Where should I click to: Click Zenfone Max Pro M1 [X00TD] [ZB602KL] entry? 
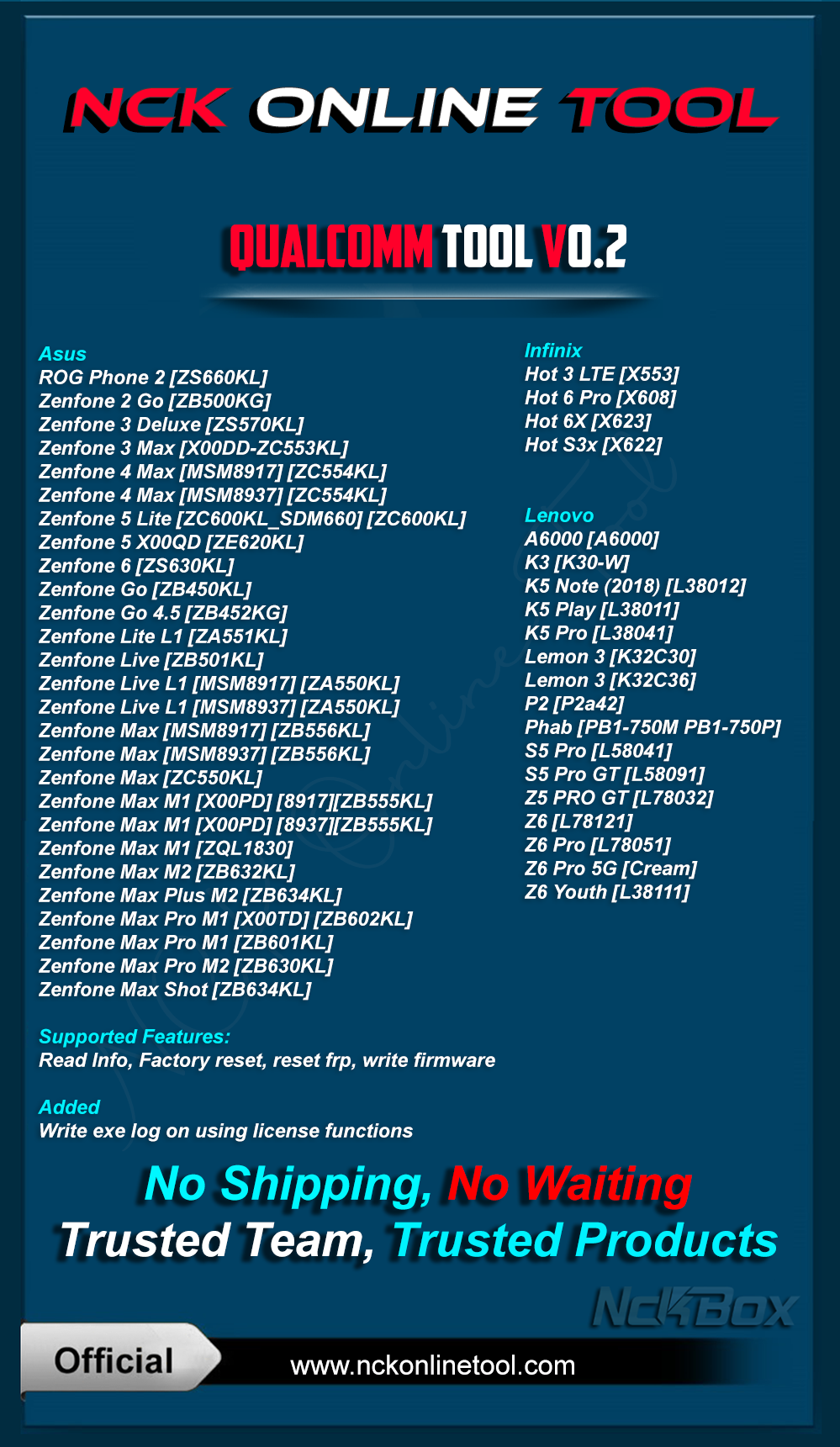[x=225, y=919]
